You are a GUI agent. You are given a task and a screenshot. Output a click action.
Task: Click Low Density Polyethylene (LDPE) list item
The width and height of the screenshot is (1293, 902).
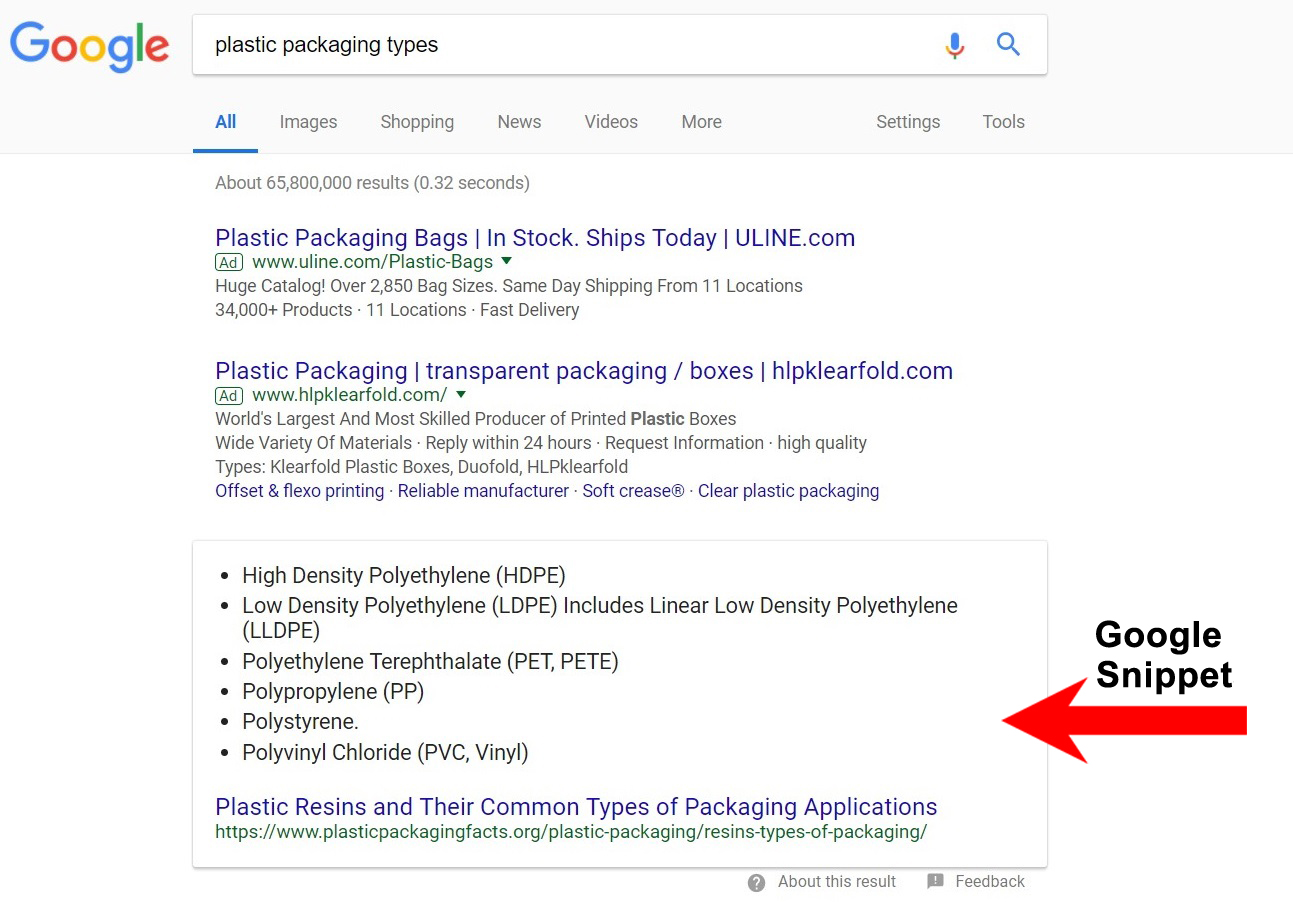click(600, 618)
